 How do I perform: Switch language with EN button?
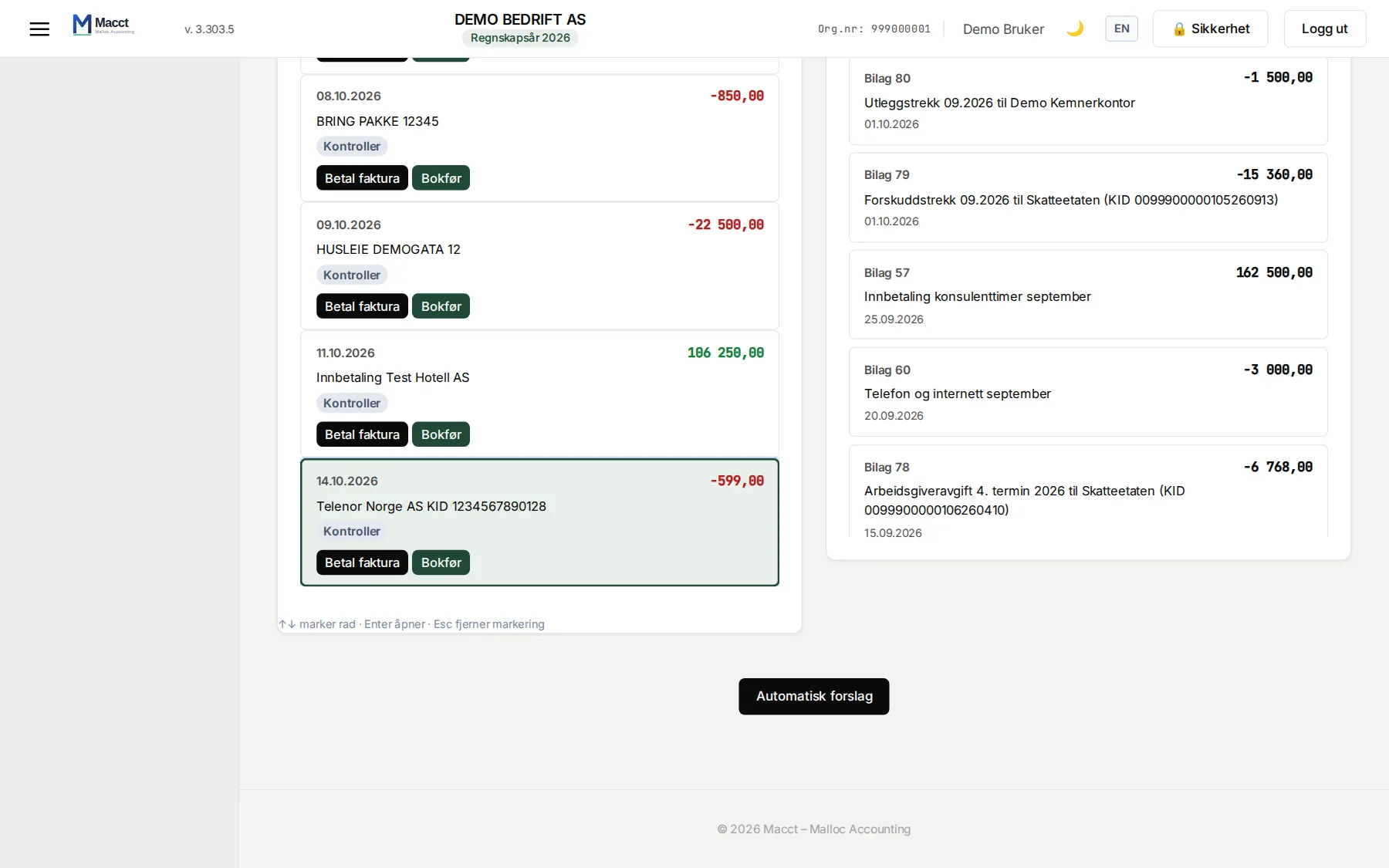(1121, 29)
